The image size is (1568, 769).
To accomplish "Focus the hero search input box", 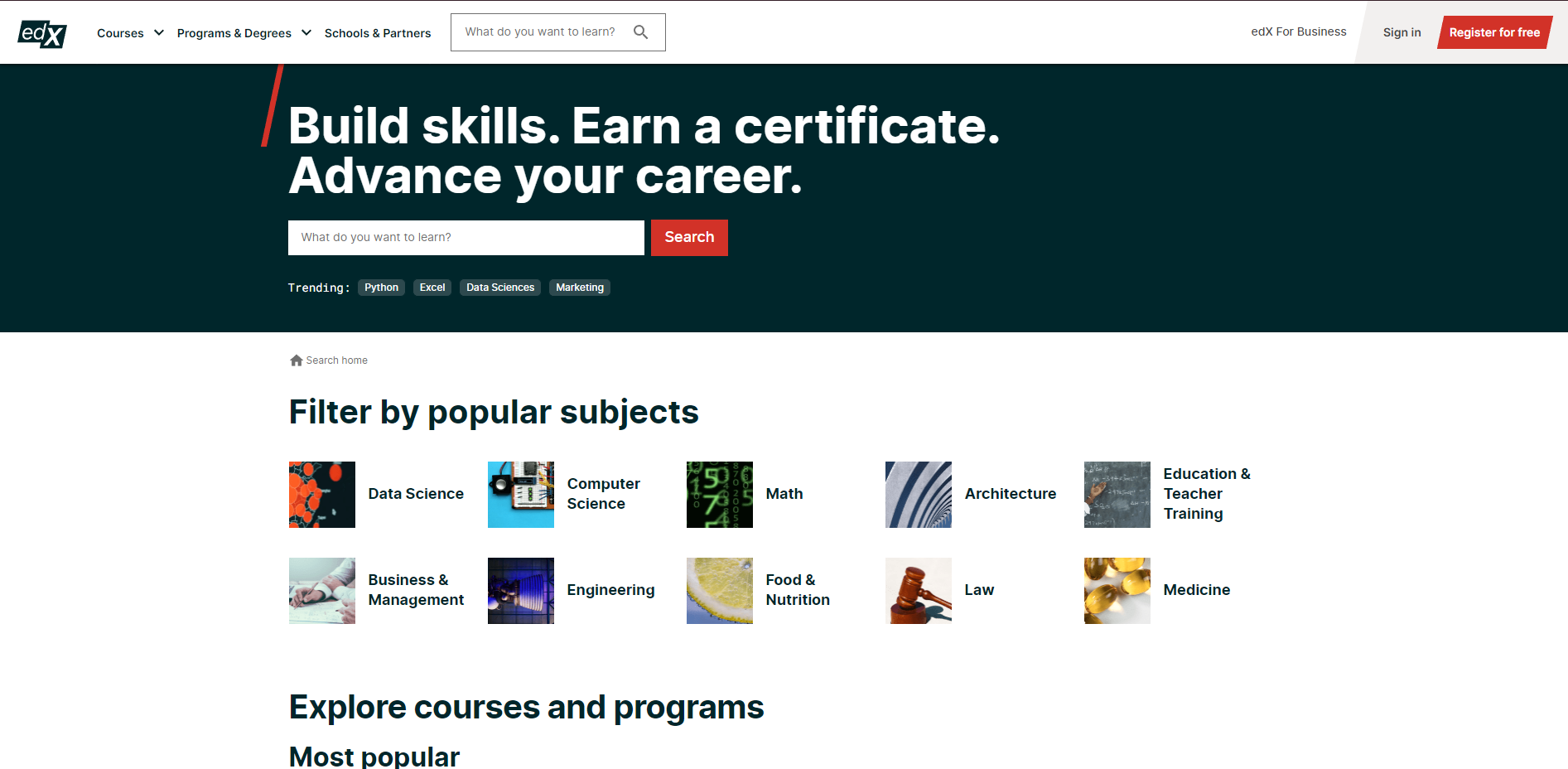I will [466, 238].
